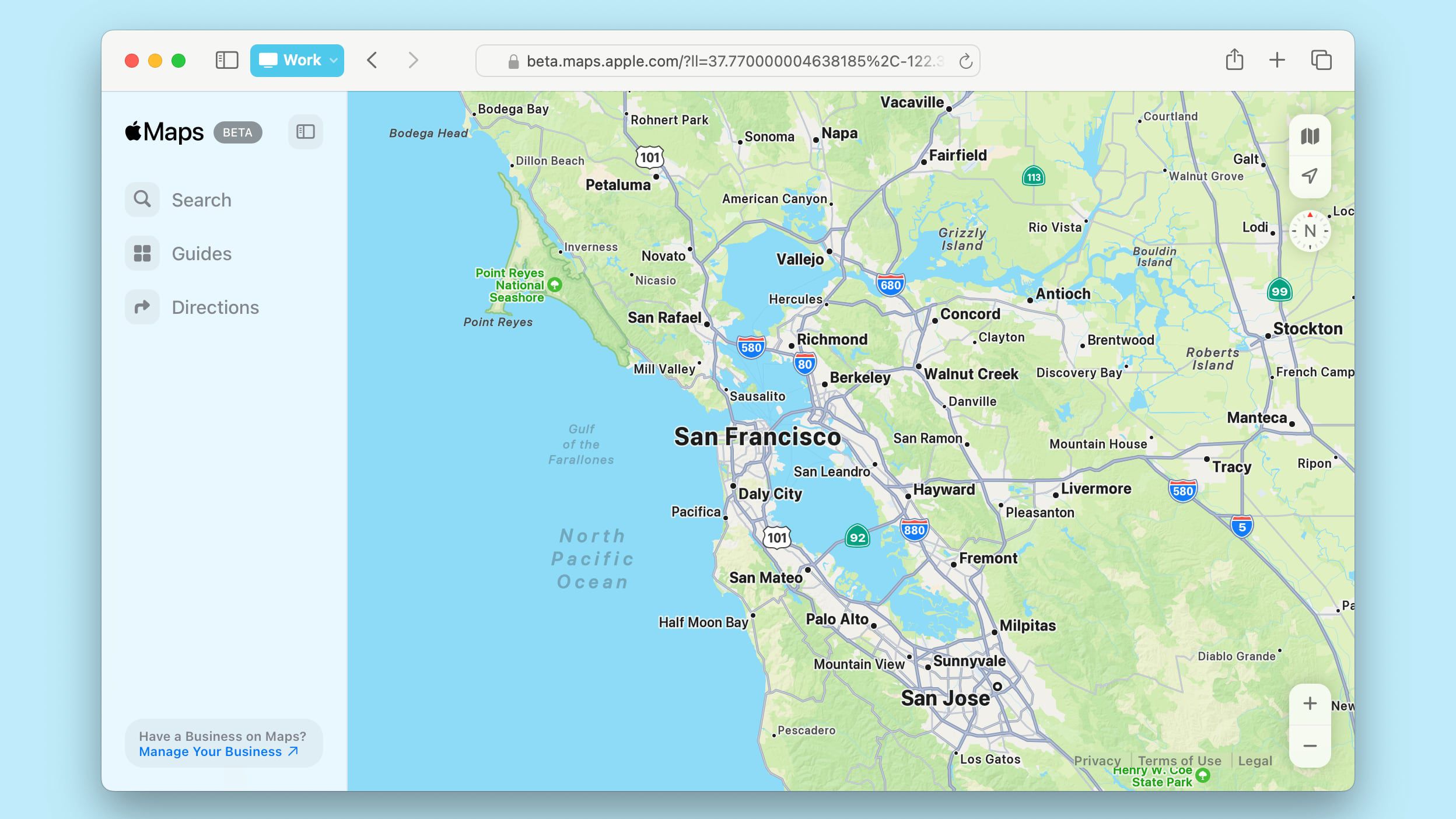Click the Apple Maps logo
The width and height of the screenshot is (1456, 819).
pos(165,131)
